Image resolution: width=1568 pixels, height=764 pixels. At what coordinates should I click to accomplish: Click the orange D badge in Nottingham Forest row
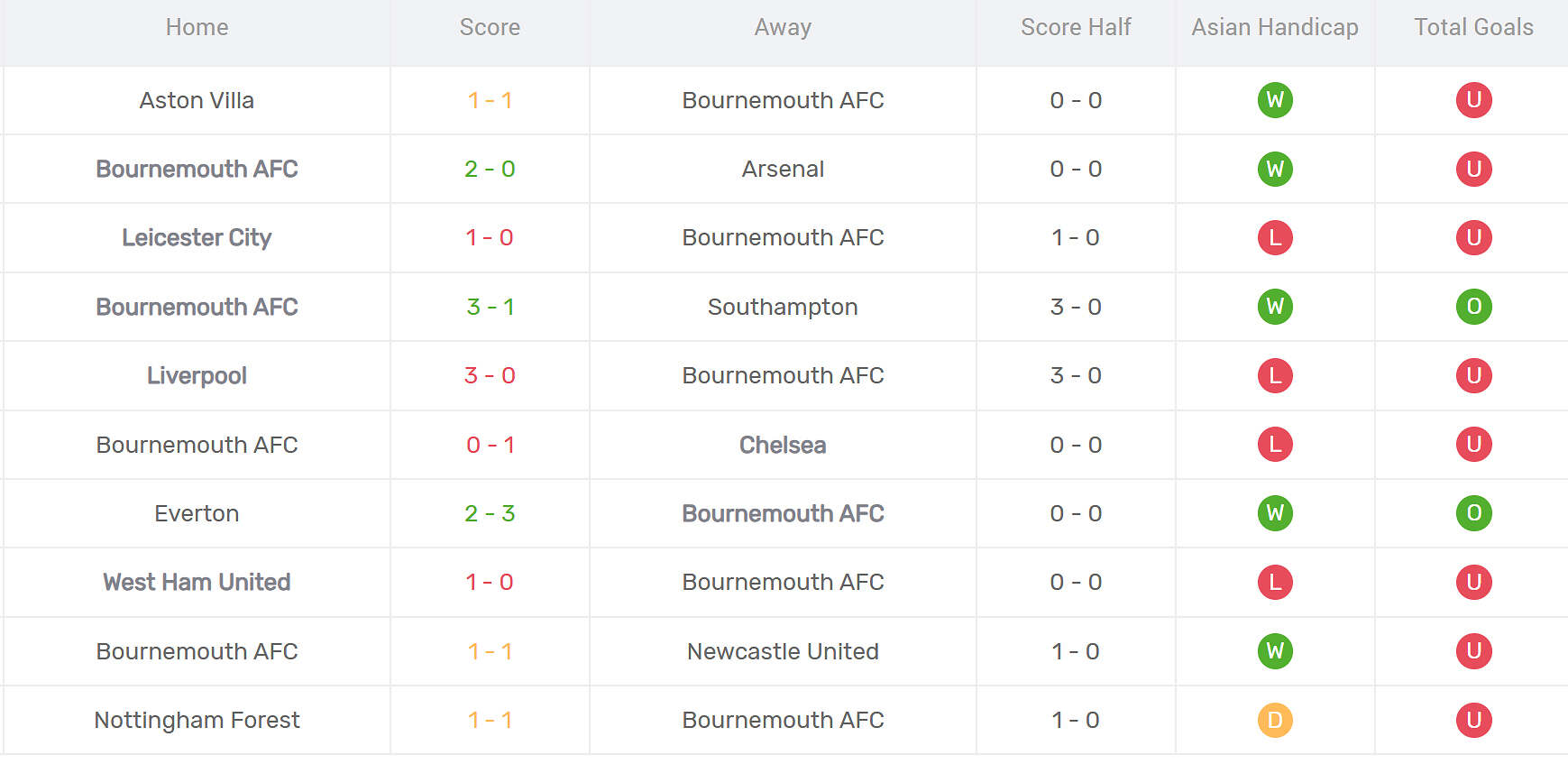tap(1274, 720)
